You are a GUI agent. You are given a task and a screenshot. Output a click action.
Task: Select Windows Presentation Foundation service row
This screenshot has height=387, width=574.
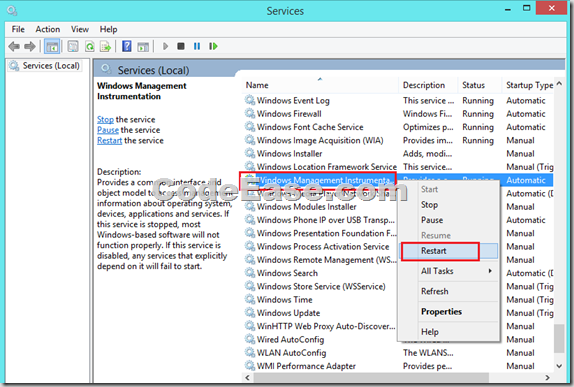coord(398,233)
